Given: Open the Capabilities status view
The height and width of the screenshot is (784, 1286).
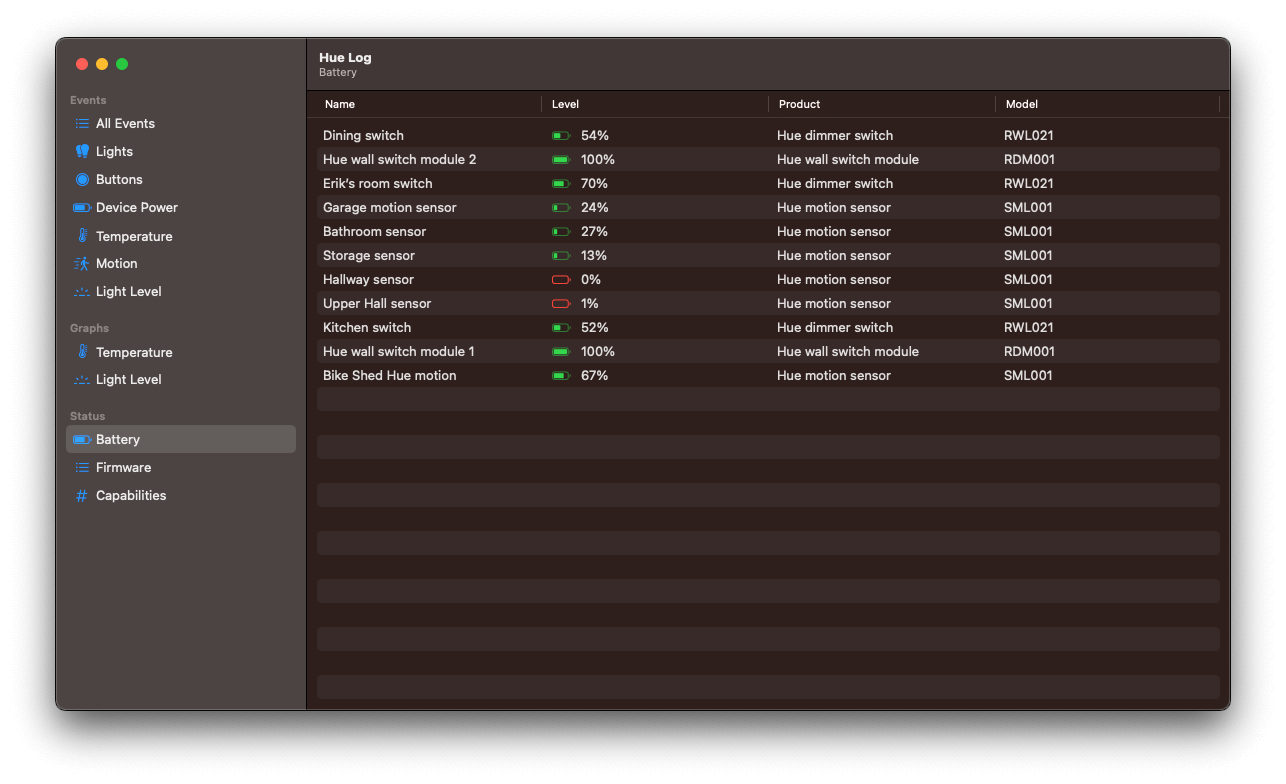Looking at the screenshot, I should click(x=130, y=495).
